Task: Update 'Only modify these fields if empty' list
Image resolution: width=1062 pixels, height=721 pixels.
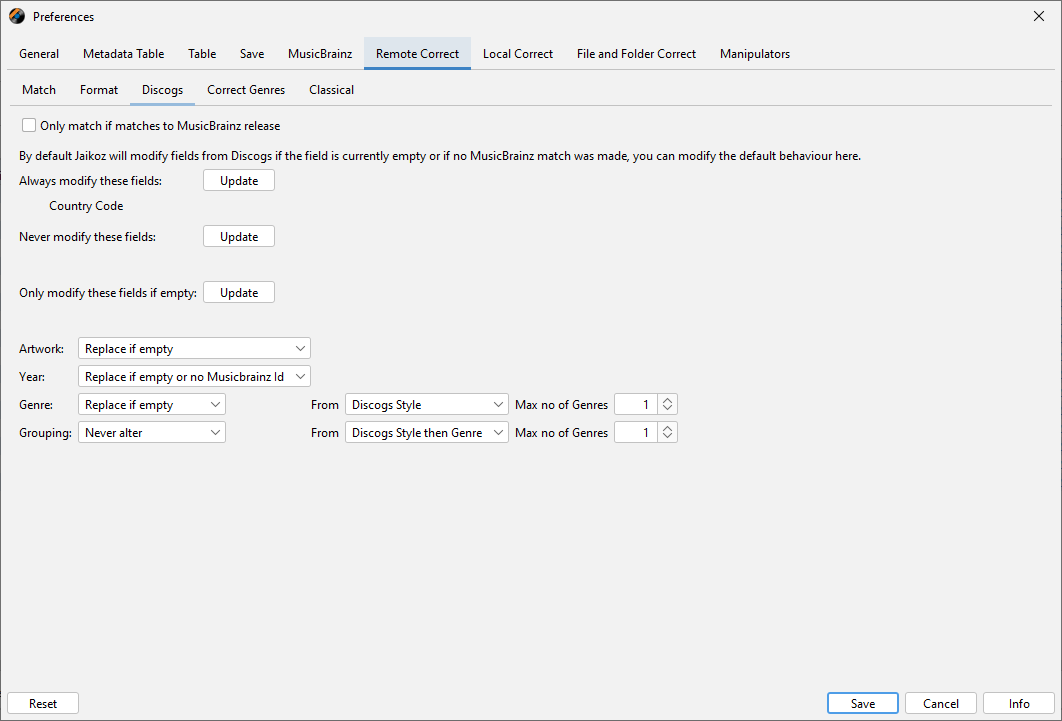Action: click(239, 293)
